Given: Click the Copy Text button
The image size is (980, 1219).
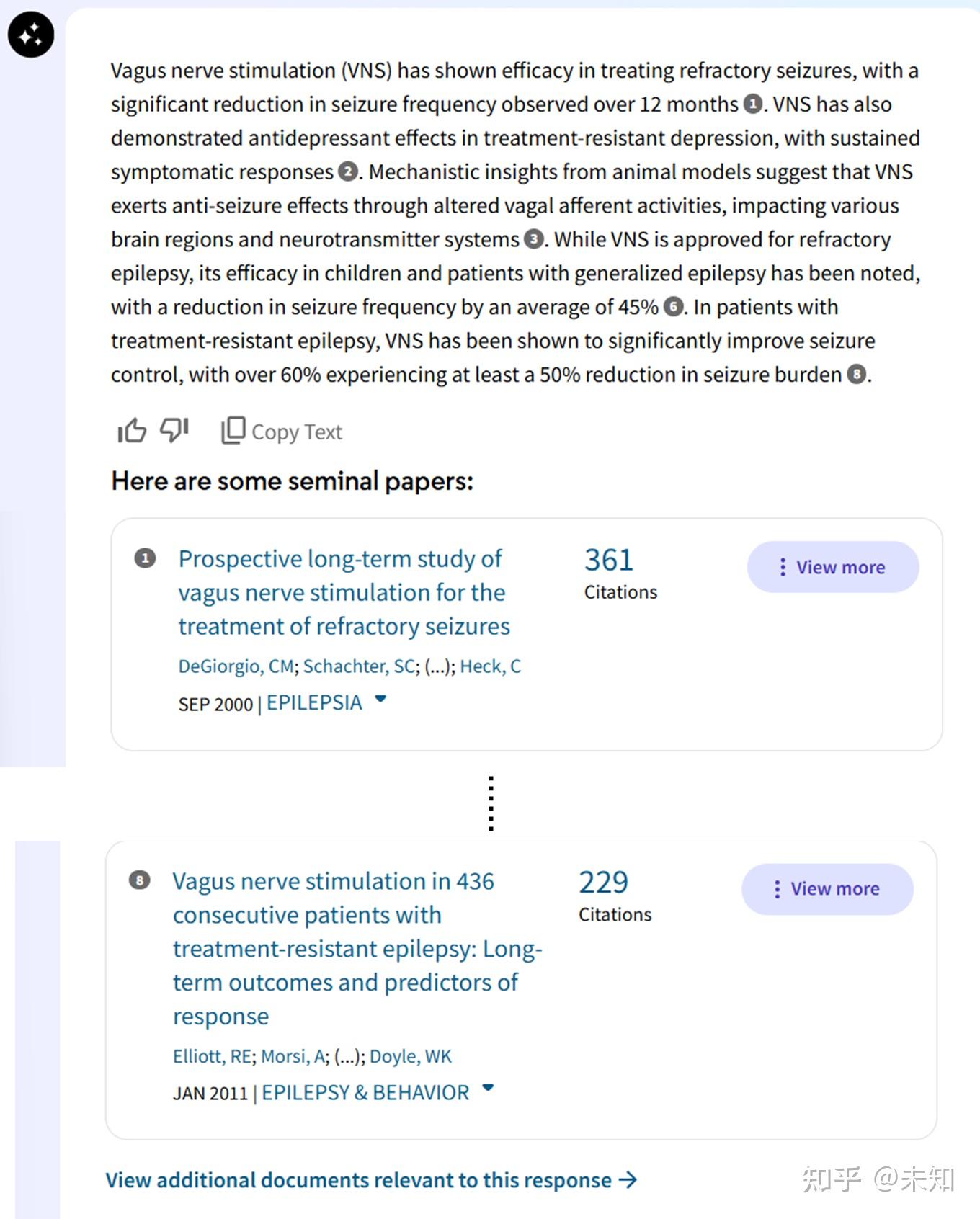Looking at the screenshot, I should (x=282, y=431).
